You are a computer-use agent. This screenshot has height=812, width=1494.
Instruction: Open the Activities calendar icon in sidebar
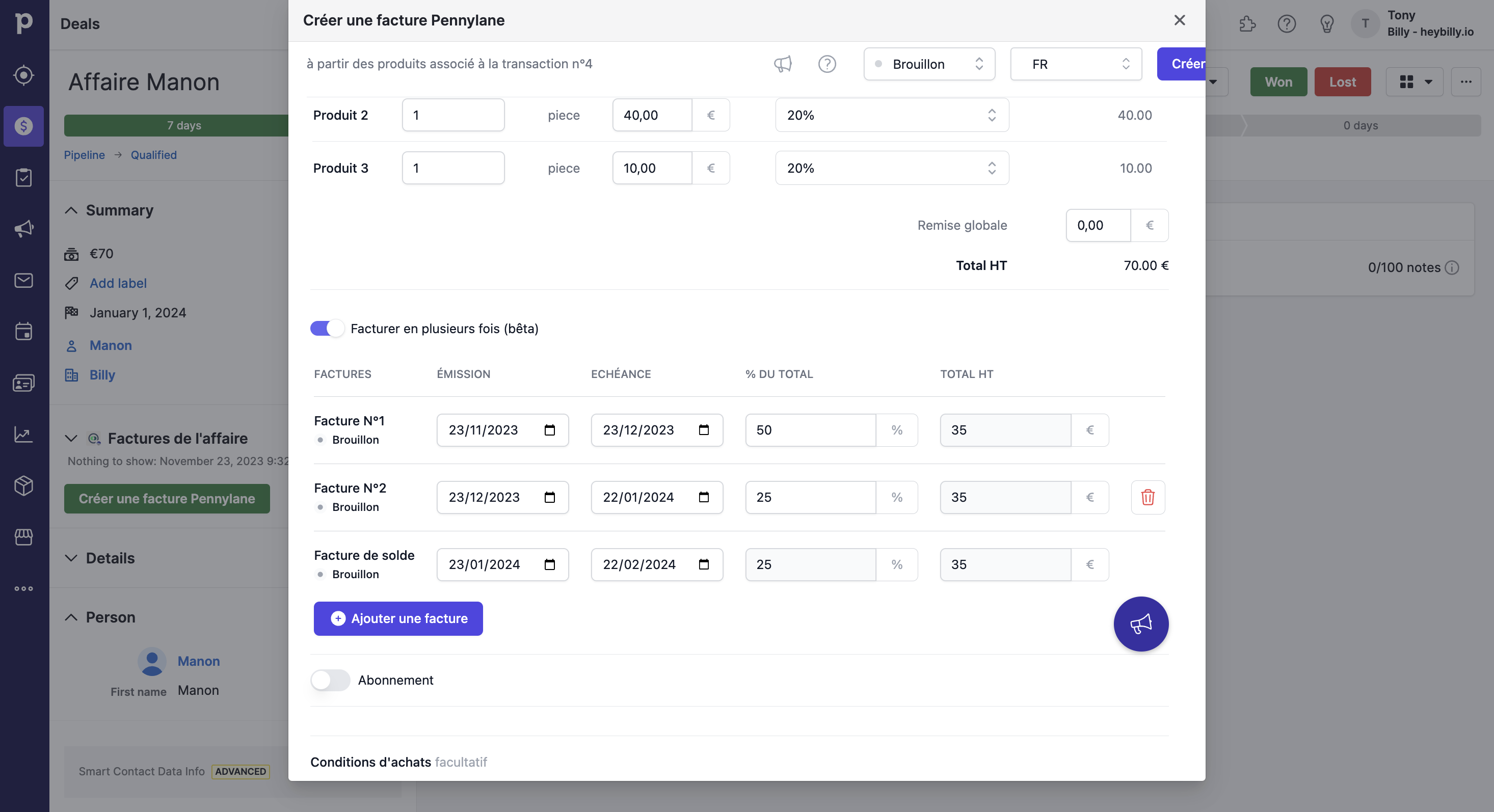(24, 331)
